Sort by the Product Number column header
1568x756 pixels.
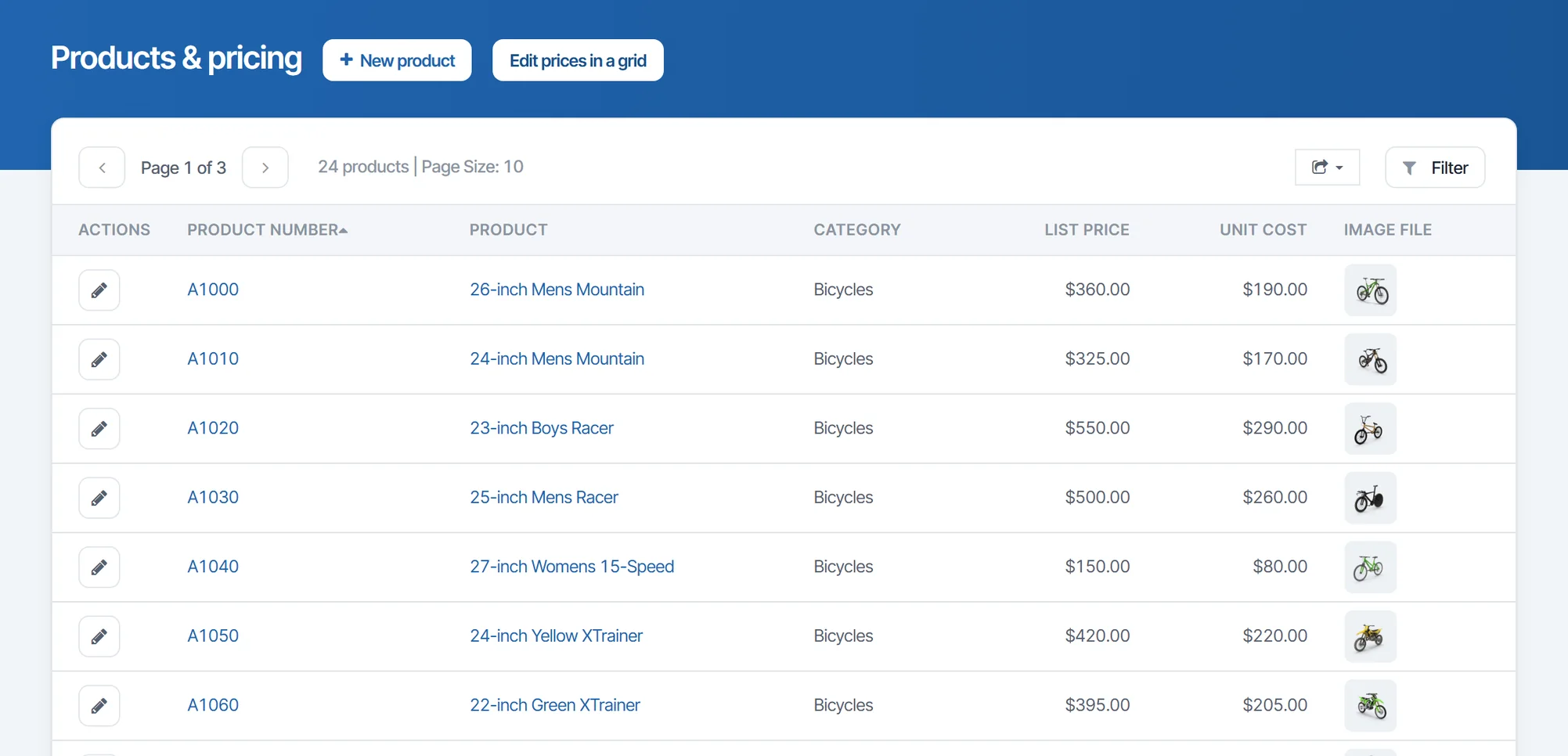coord(267,230)
